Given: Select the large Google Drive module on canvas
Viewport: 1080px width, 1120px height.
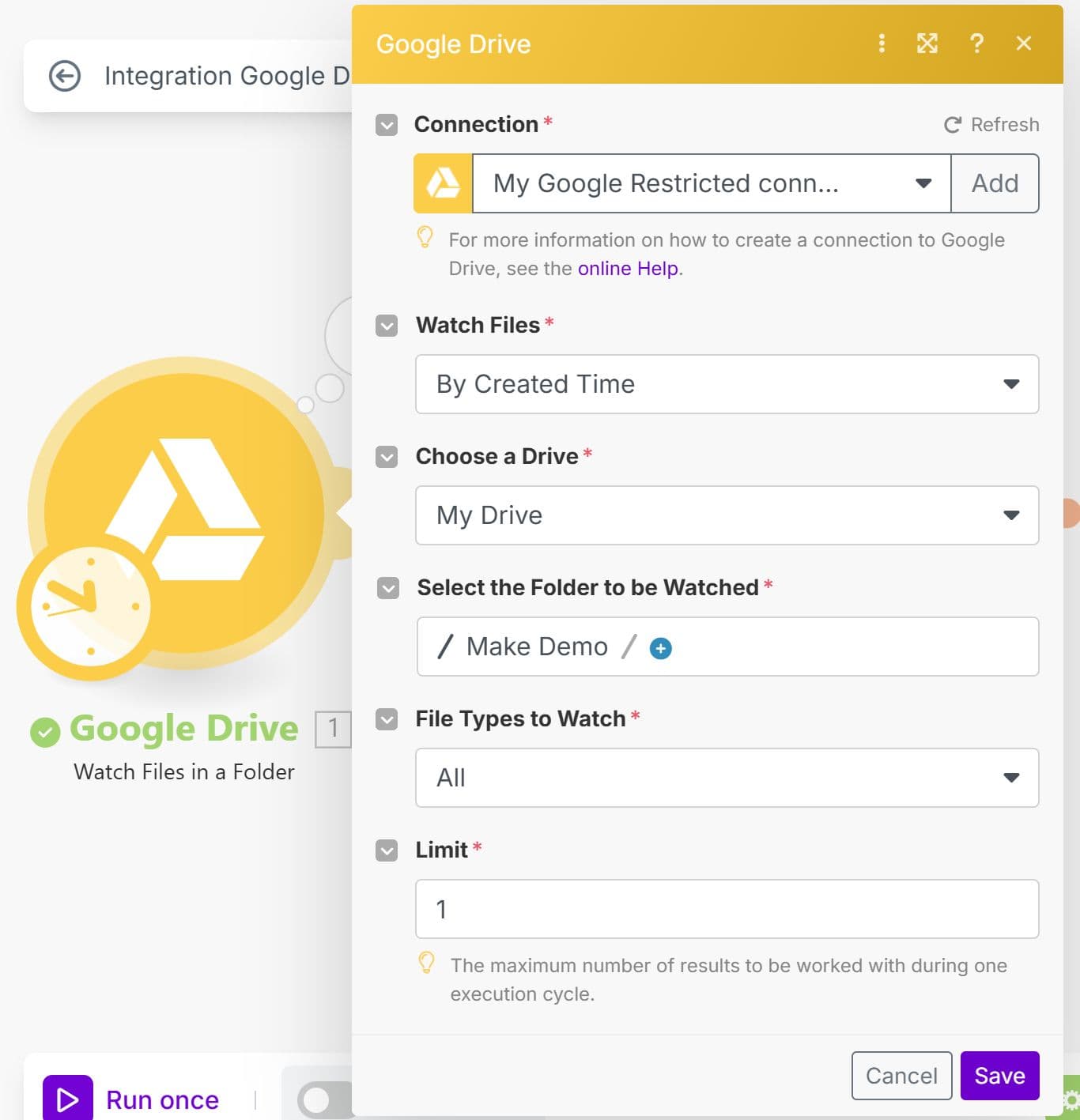Looking at the screenshot, I should 183,514.
